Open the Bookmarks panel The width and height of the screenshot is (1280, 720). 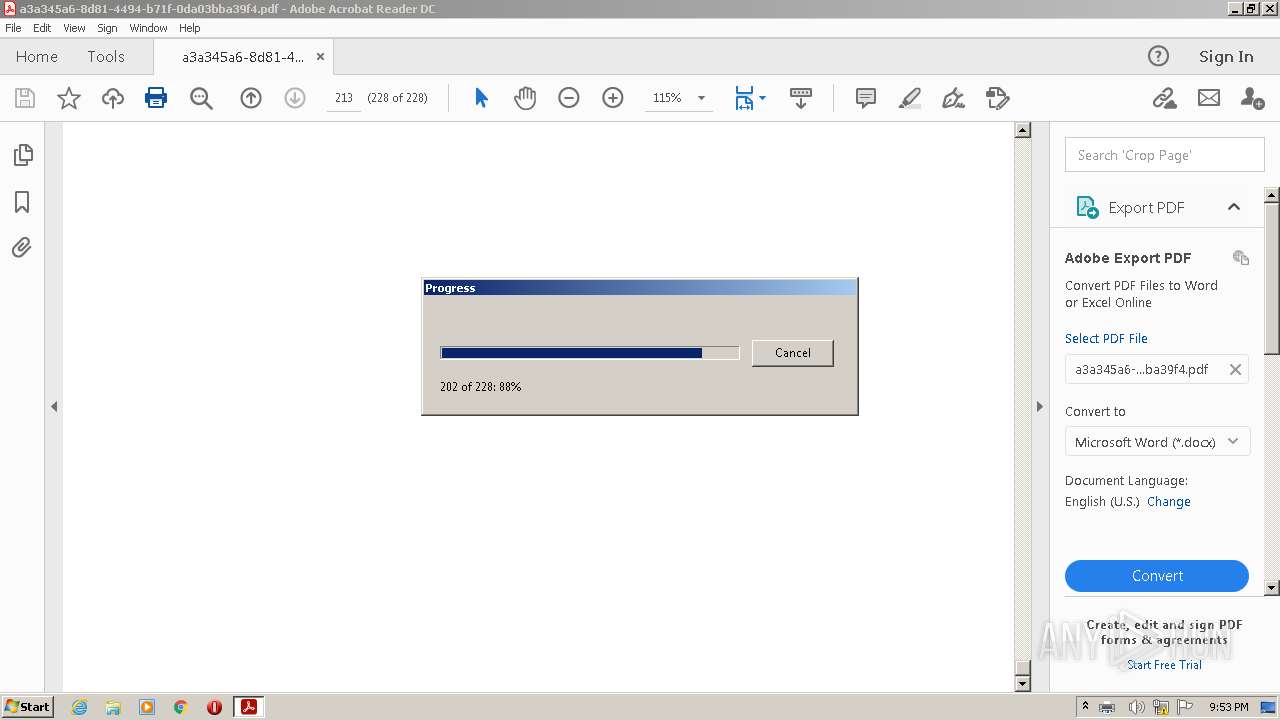pos(22,202)
